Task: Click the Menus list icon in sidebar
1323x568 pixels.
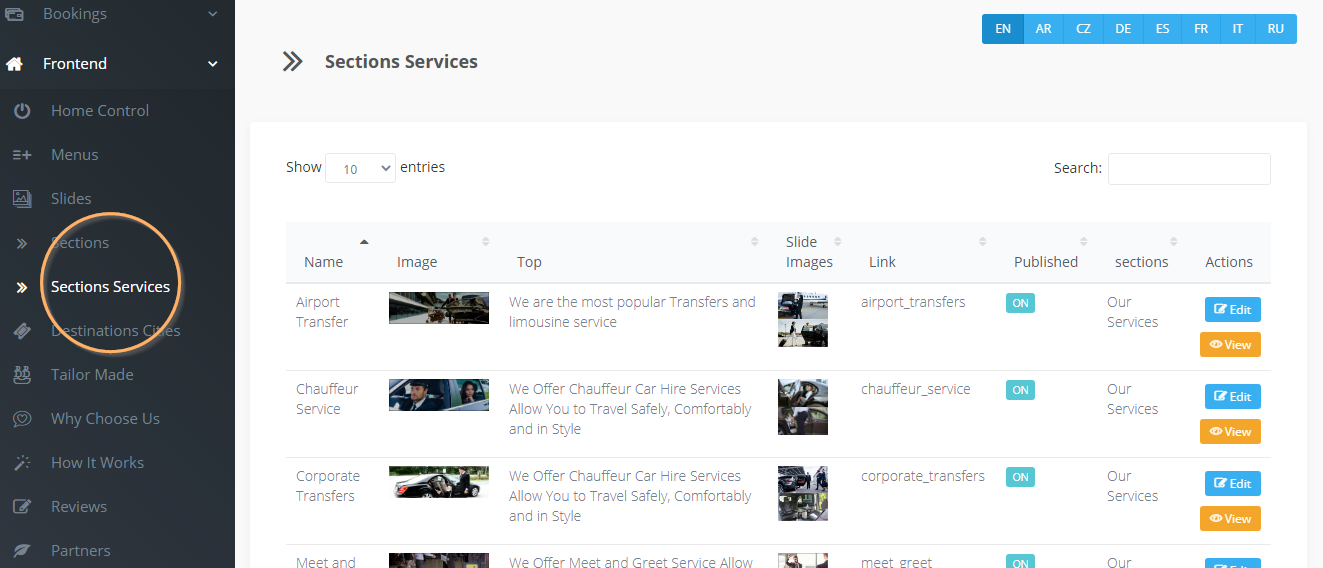Action: (x=22, y=155)
